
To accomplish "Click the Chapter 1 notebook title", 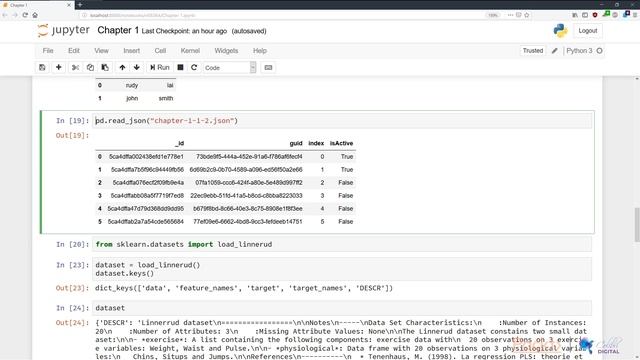I will tap(118, 31).
